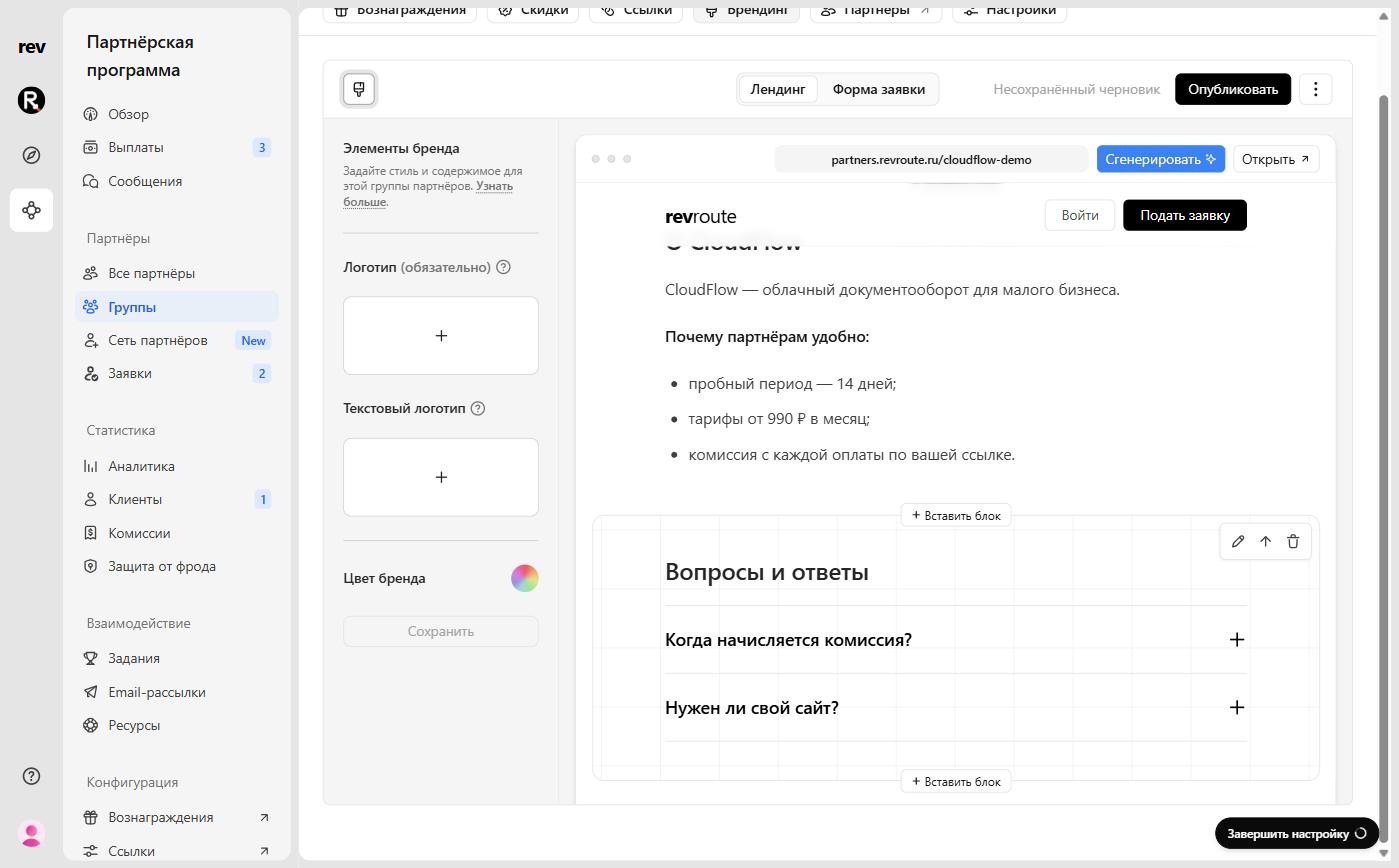The width and height of the screenshot is (1399, 868).
Task: Expand the Когда начисляется комиссия? question
Action: pos(955,639)
